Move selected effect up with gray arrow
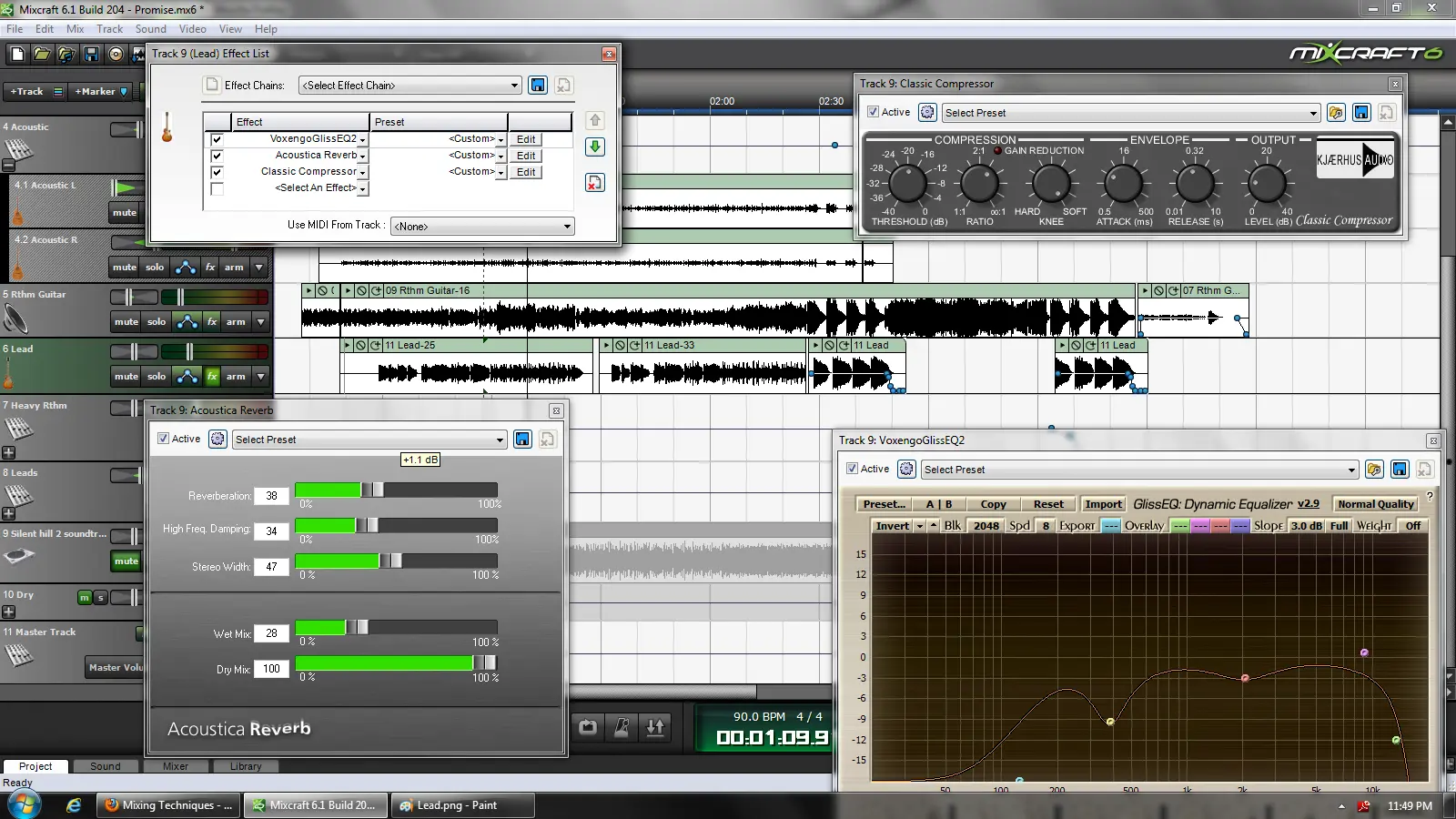1456x819 pixels. tap(594, 120)
